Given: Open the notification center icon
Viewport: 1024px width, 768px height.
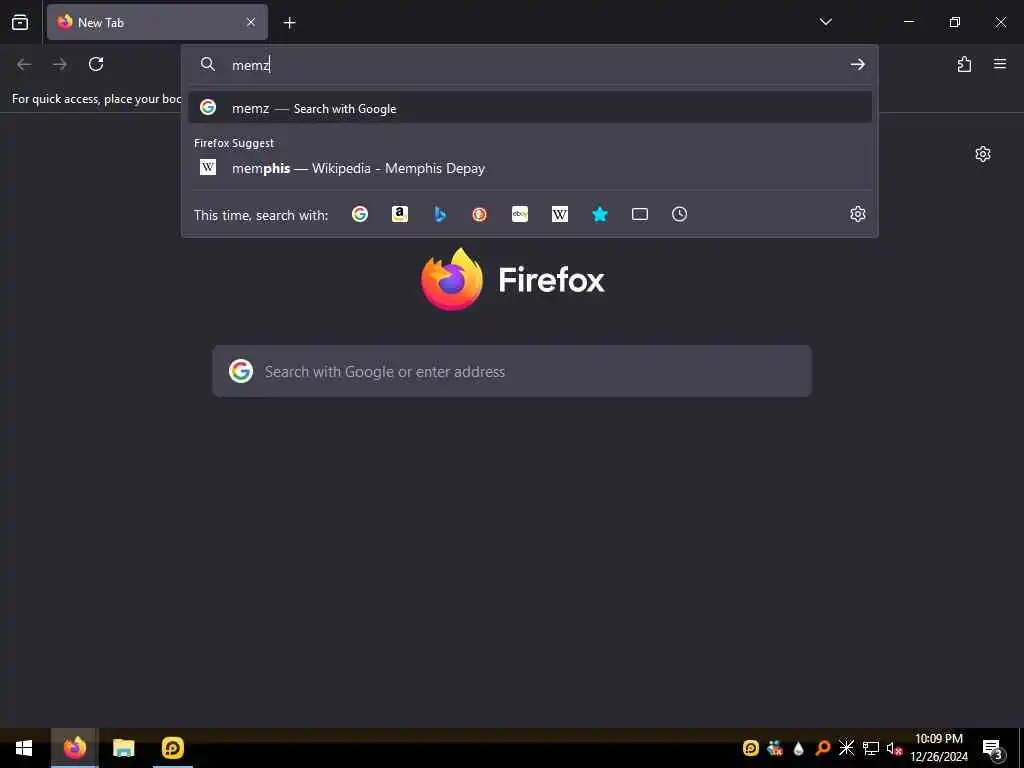Looking at the screenshot, I should (x=993, y=748).
